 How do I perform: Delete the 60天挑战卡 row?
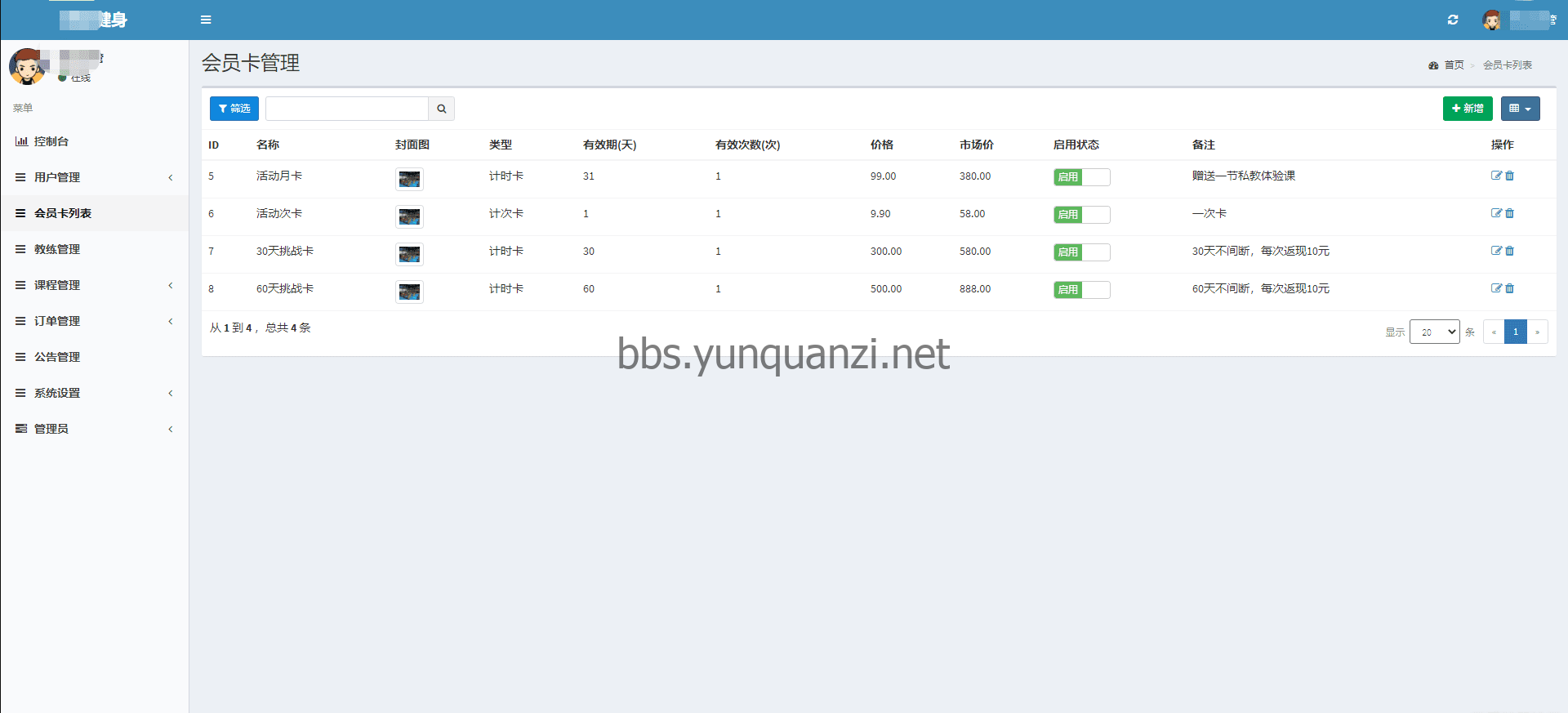click(1510, 288)
